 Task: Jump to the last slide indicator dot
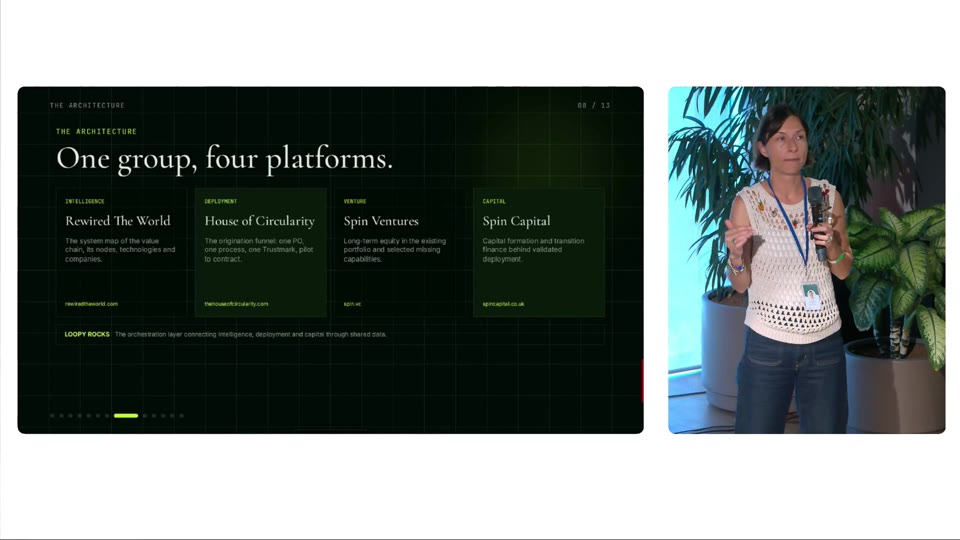(181, 416)
